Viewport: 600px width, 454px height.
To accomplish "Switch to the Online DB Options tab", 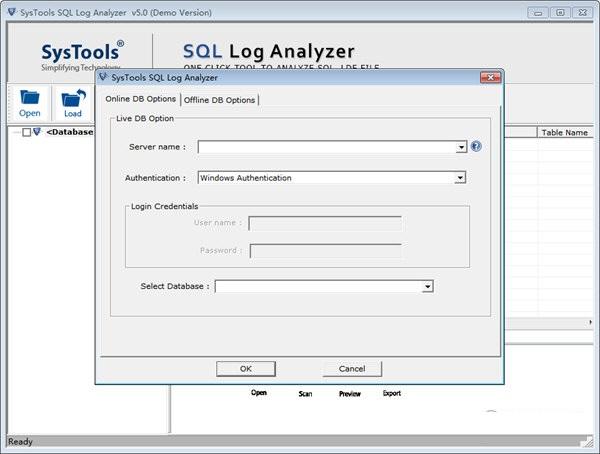I will (x=140, y=99).
